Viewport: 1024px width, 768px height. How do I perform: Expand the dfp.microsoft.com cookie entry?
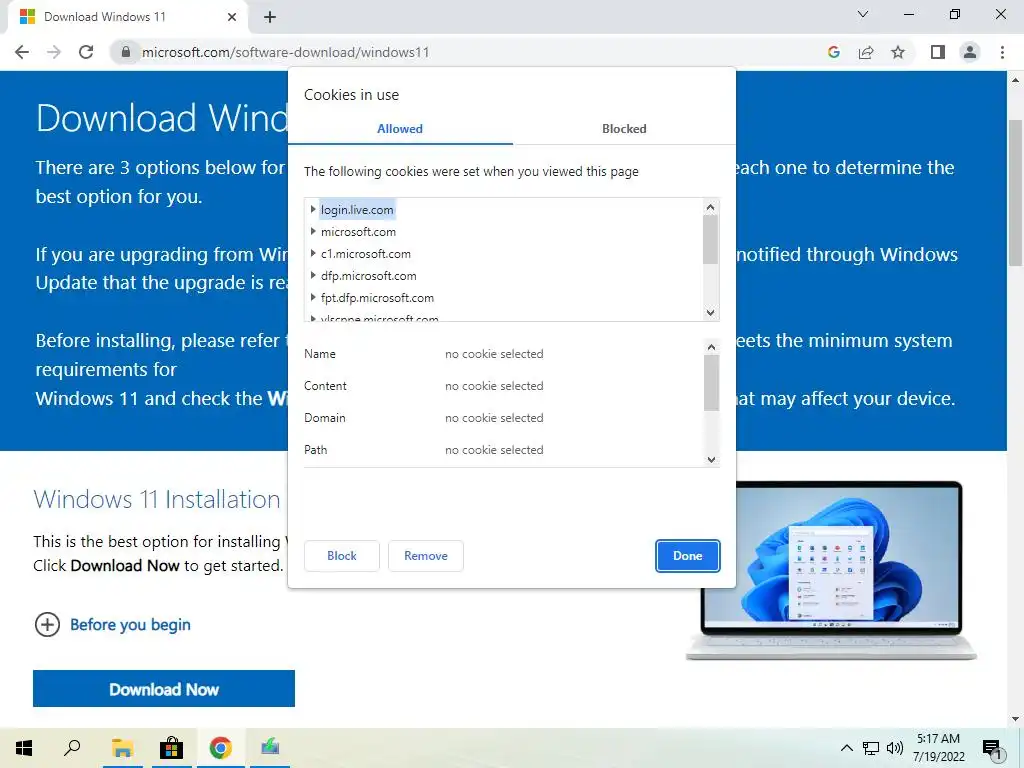[x=313, y=276]
